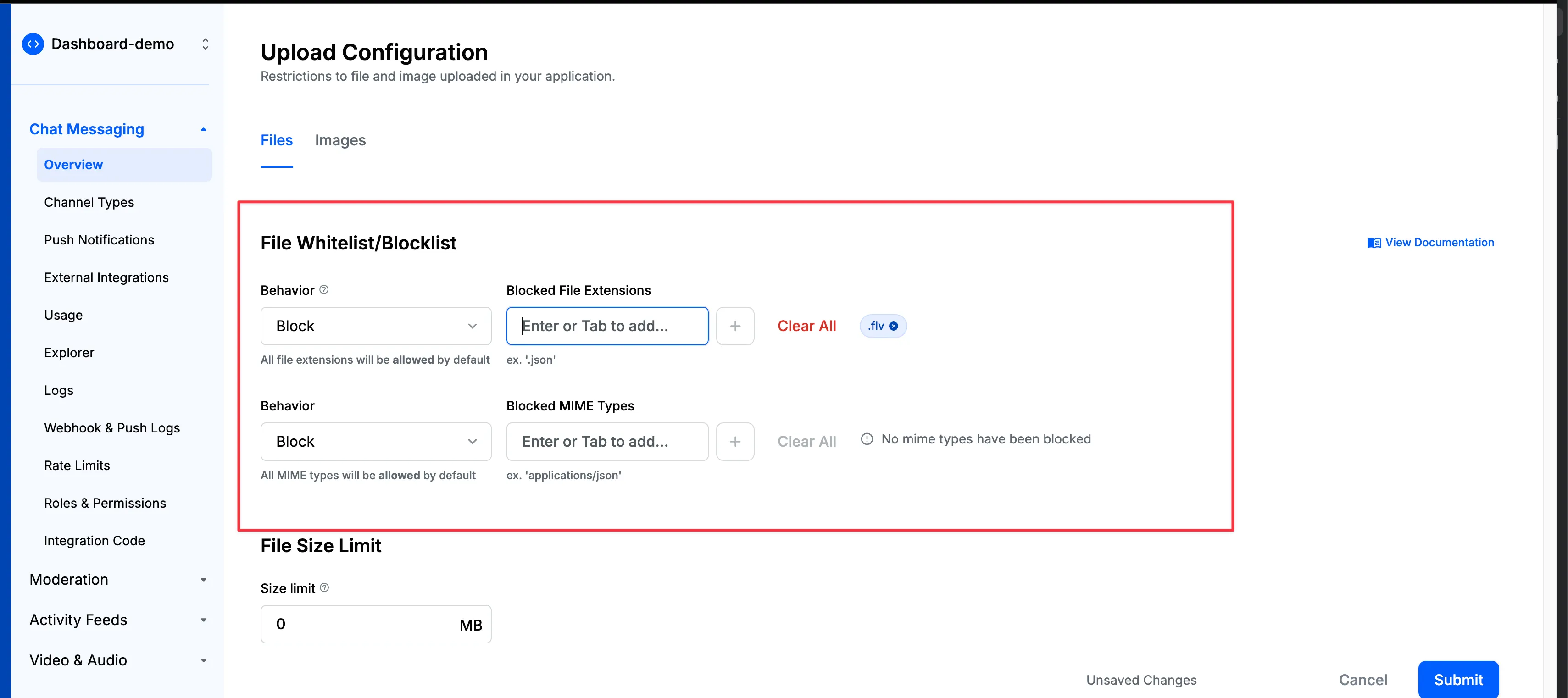The image size is (1568, 698).
Task: Click the book icon before View Documentation
Action: tap(1374, 242)
